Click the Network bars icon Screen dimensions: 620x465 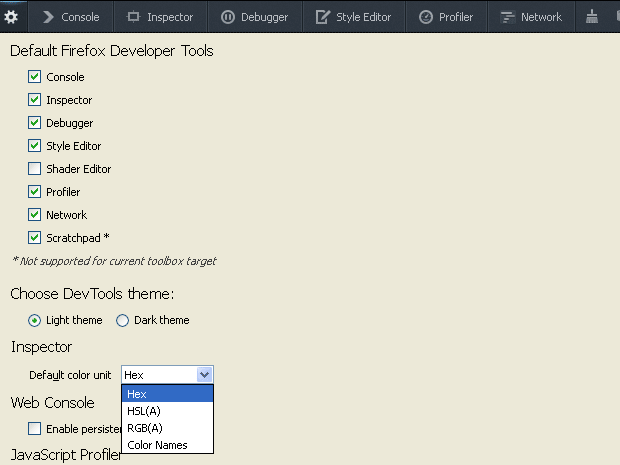click(507, 17)
